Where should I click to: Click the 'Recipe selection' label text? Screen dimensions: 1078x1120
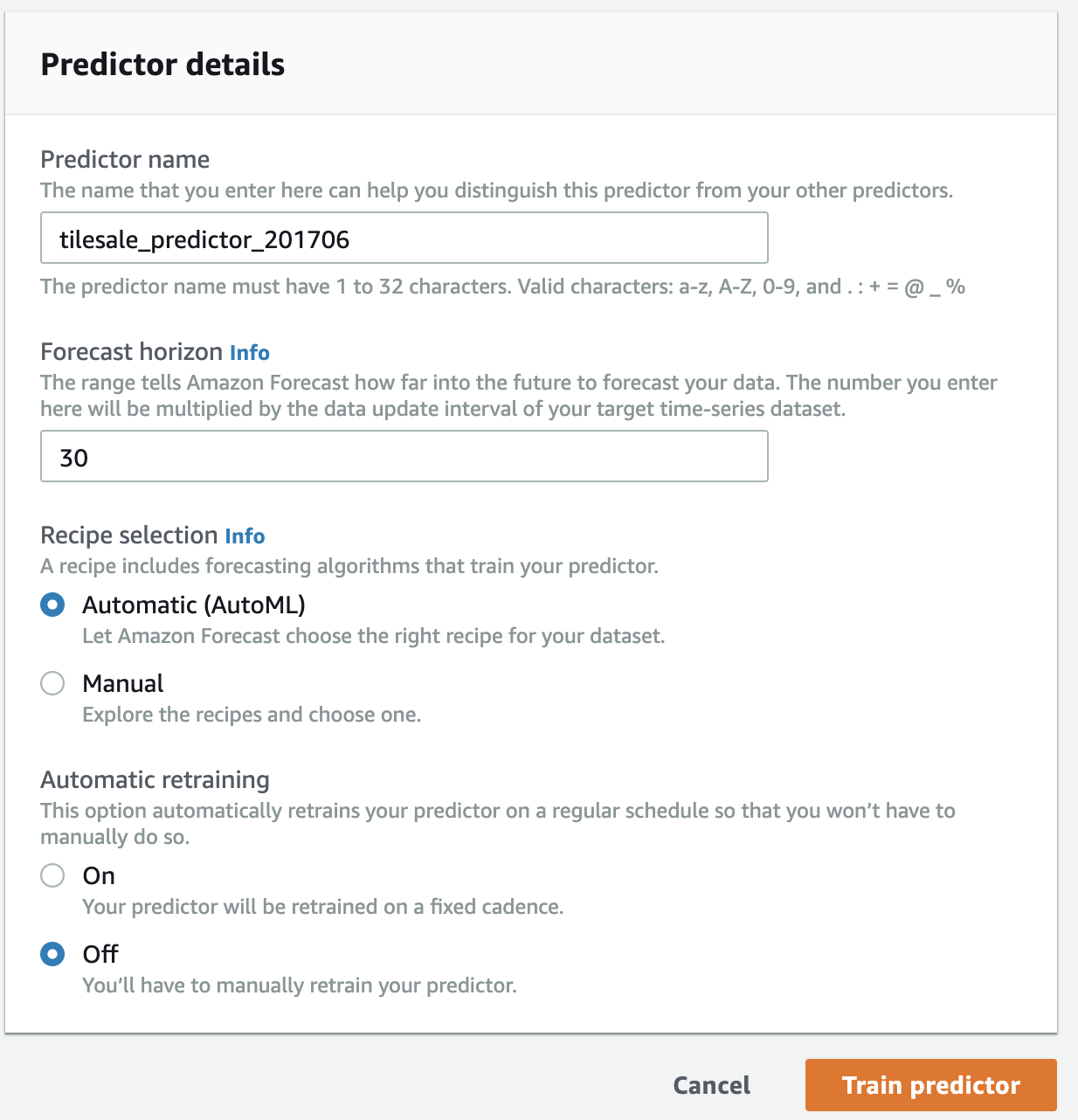coord(128,536)
